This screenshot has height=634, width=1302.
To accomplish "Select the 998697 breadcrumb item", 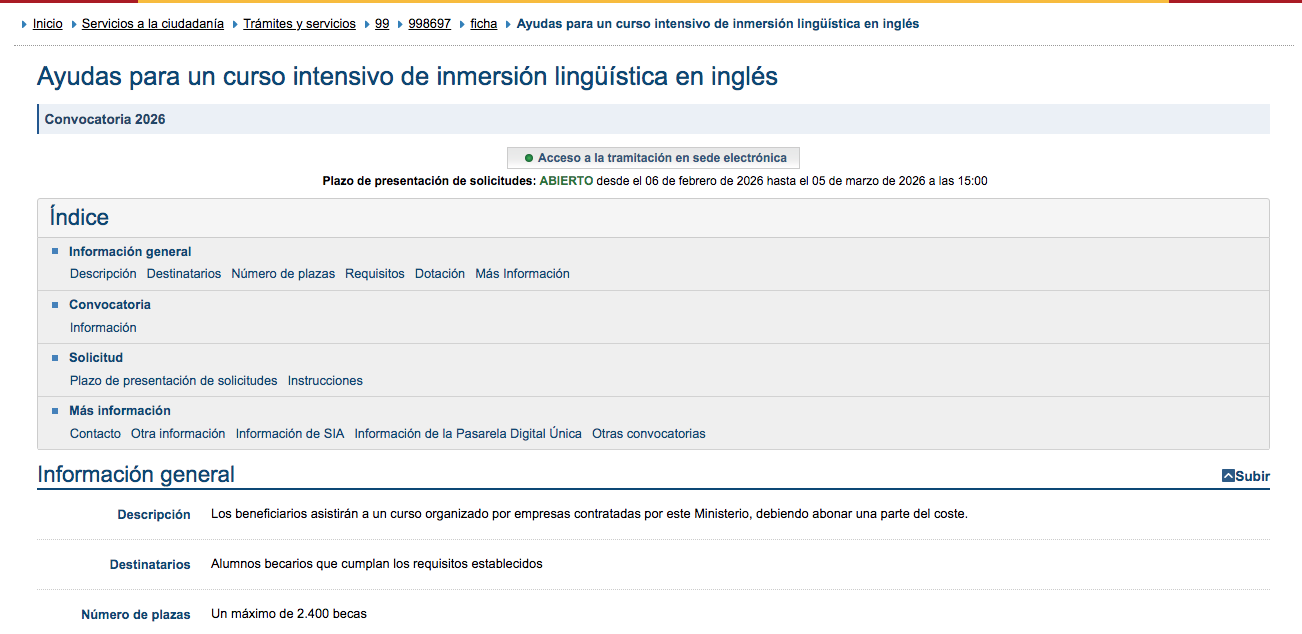I will coord(429,23).
